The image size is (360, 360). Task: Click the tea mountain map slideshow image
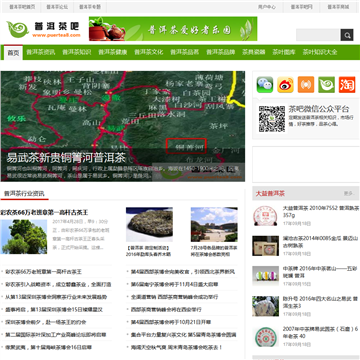coord(123,126)
